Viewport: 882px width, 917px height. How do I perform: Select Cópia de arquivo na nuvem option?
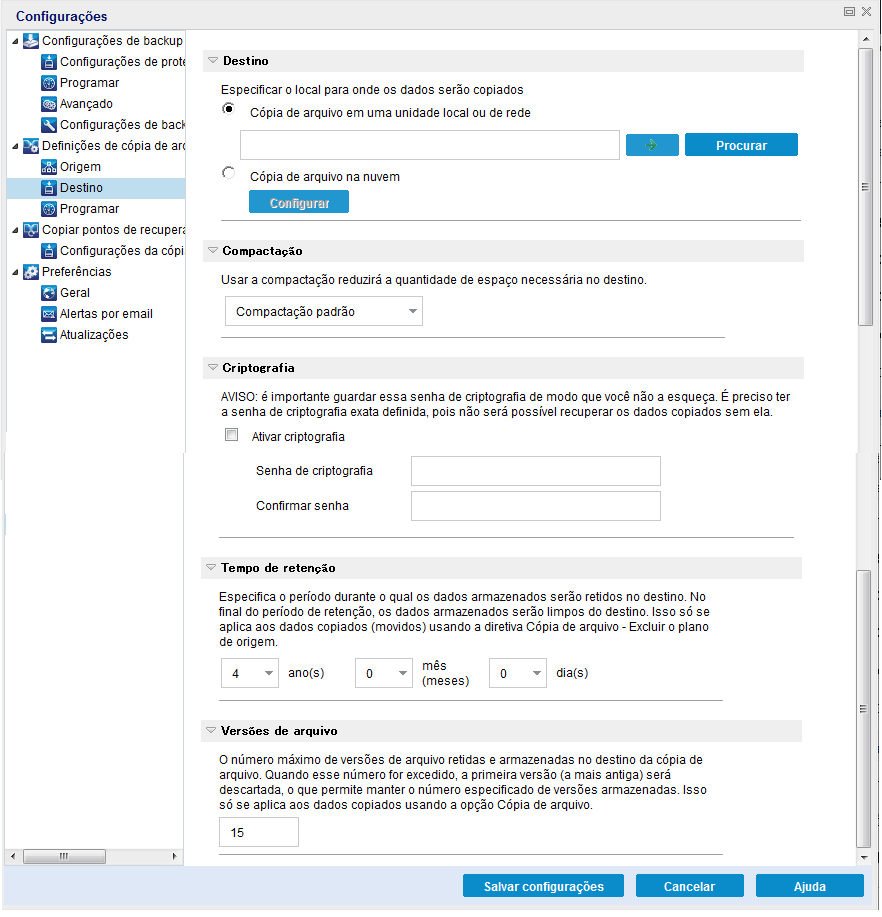[229, 173]
